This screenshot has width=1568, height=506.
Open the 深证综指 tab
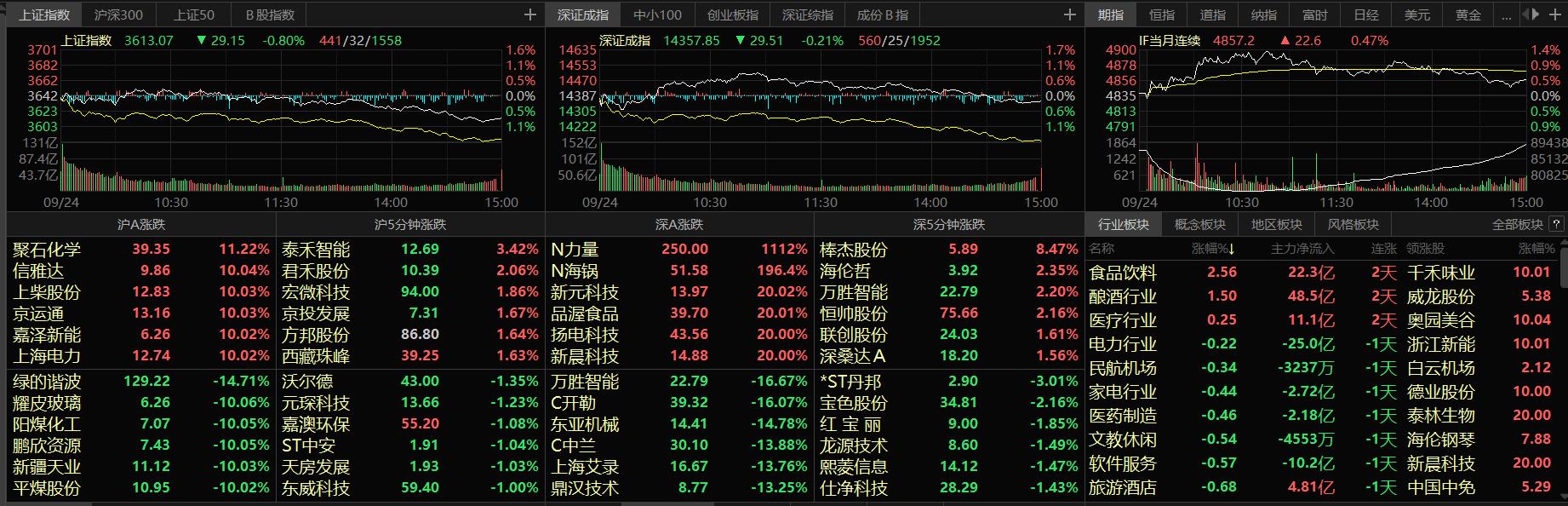tap(808, 14)
